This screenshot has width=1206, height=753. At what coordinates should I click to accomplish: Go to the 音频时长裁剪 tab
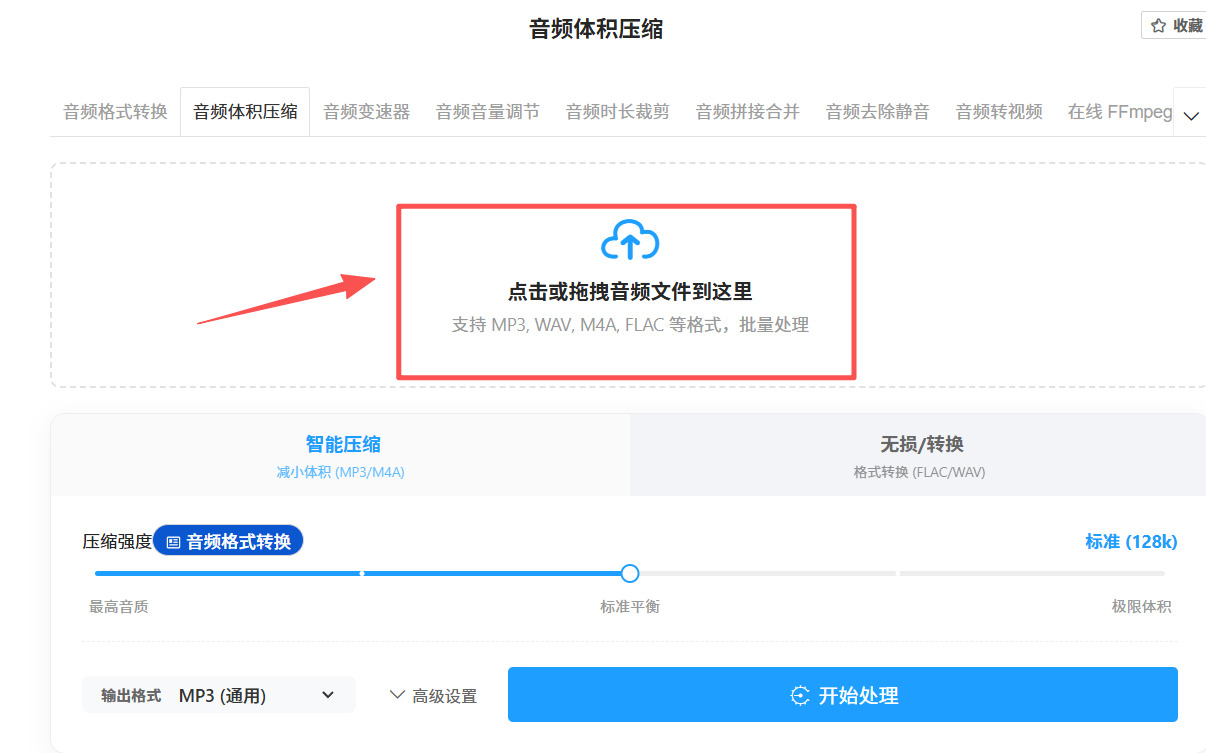pos(618,112)
